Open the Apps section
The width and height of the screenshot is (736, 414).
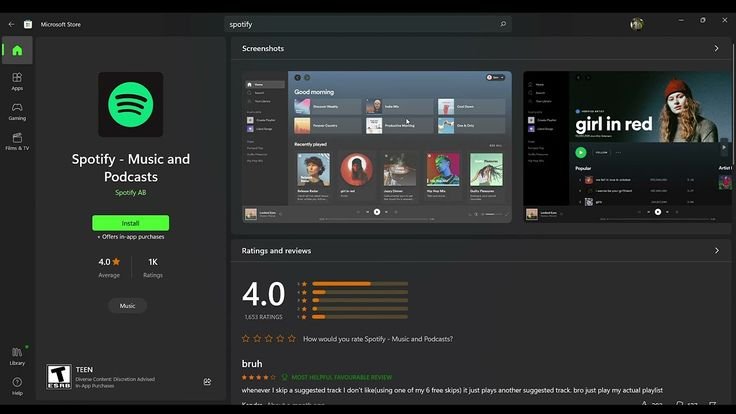(17, 82)
